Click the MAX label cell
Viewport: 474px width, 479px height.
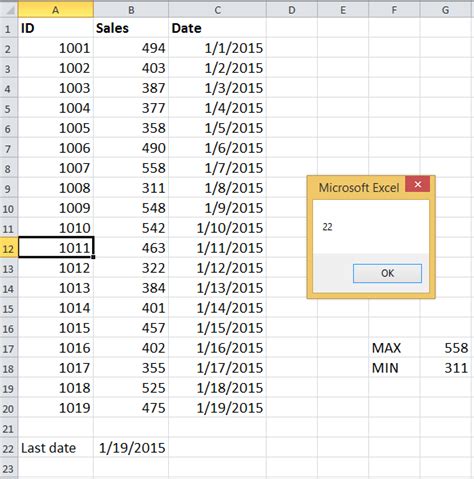[x=394, y=348]
